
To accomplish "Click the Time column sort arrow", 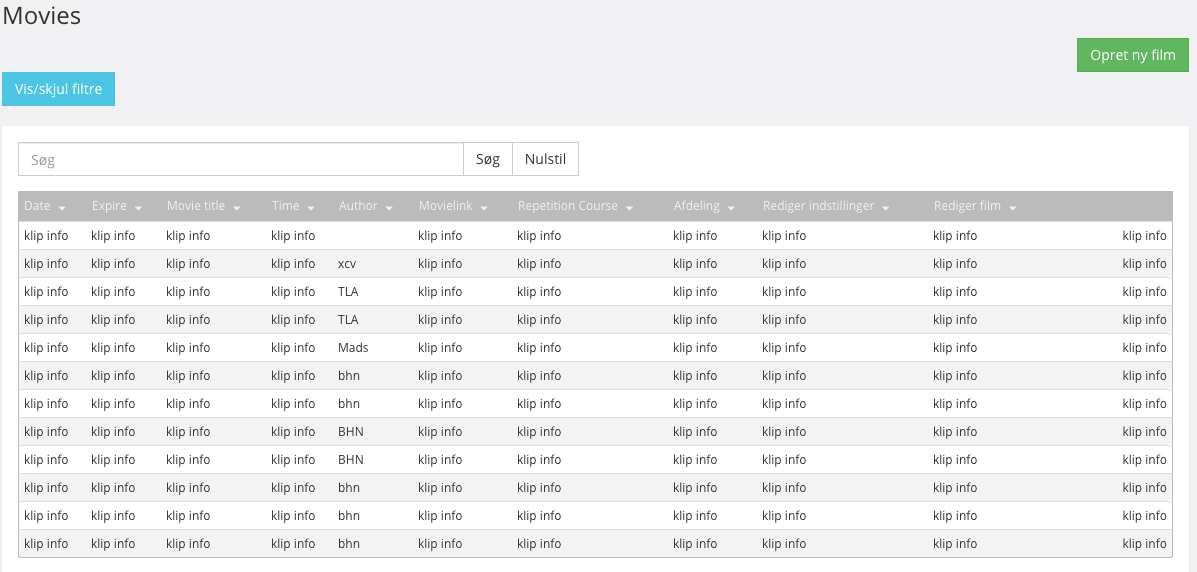I will point(311,208).
